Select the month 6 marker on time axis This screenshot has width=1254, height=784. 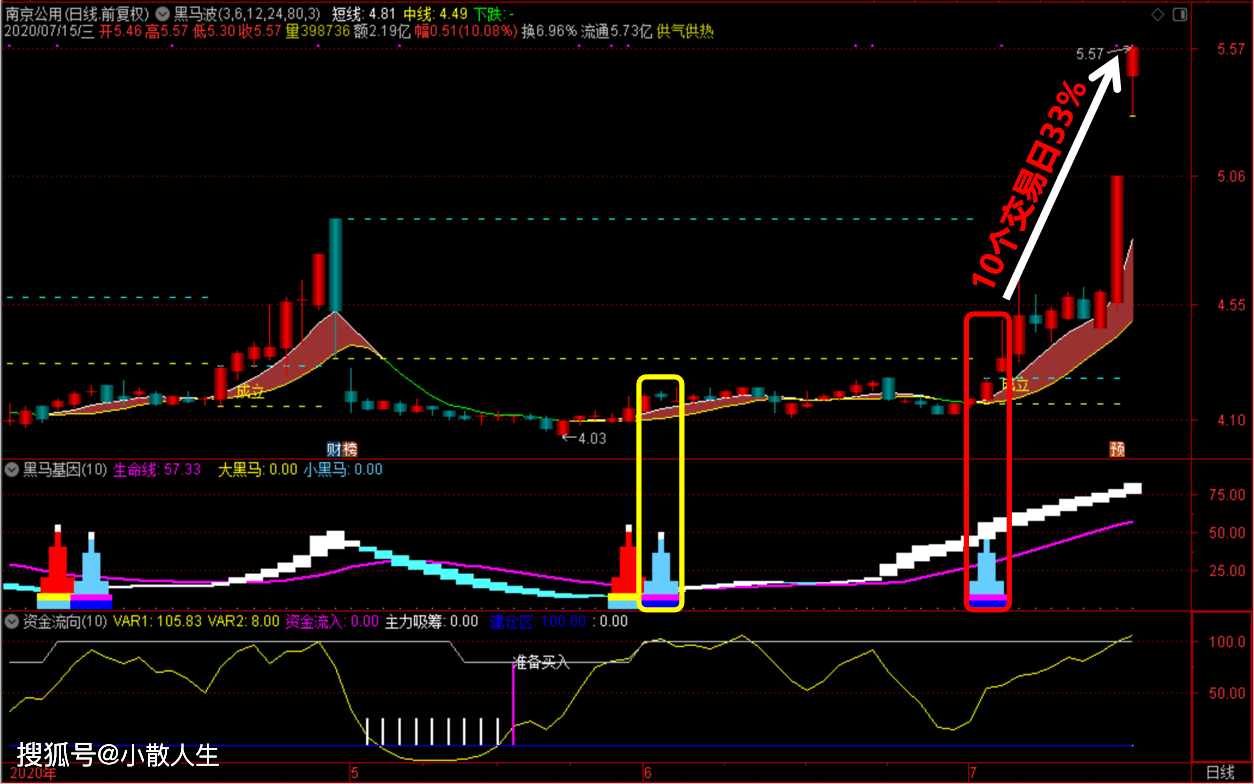click(x=647, y=772)
